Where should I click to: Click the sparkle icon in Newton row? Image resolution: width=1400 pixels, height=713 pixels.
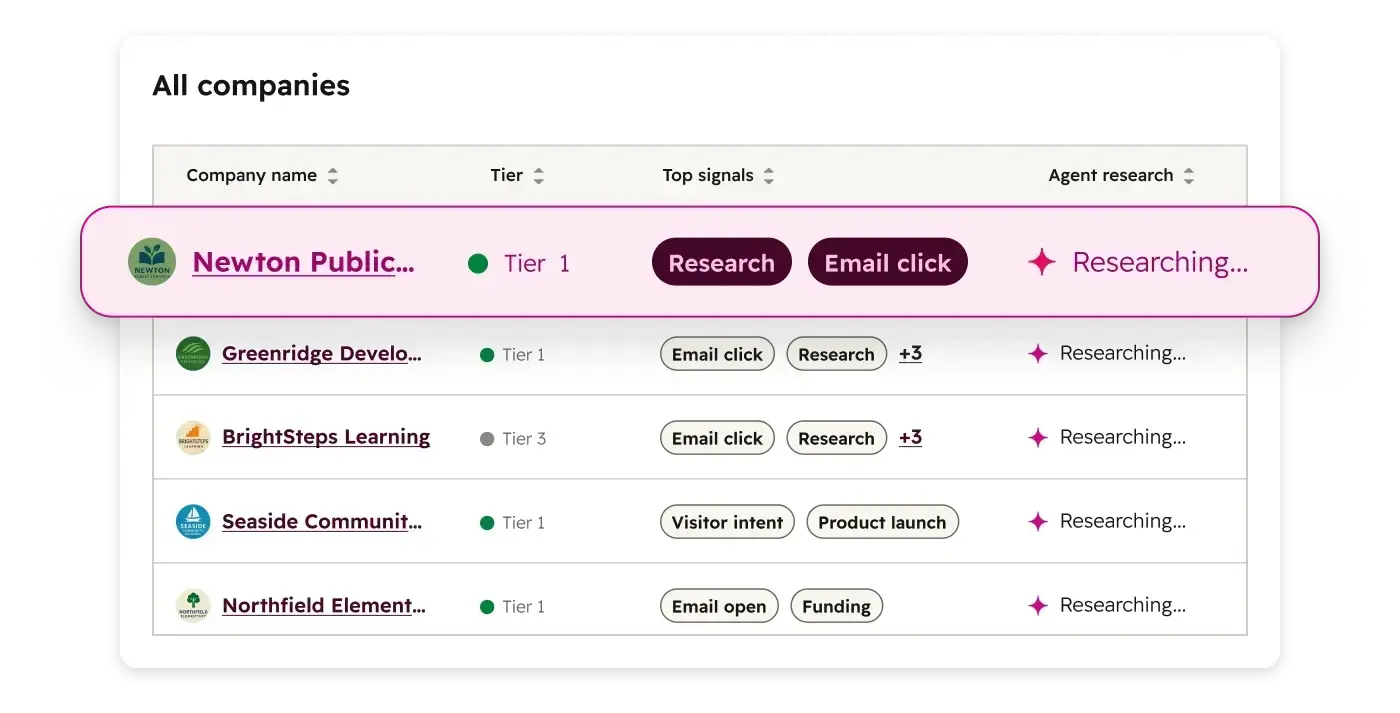[1042, 262]
